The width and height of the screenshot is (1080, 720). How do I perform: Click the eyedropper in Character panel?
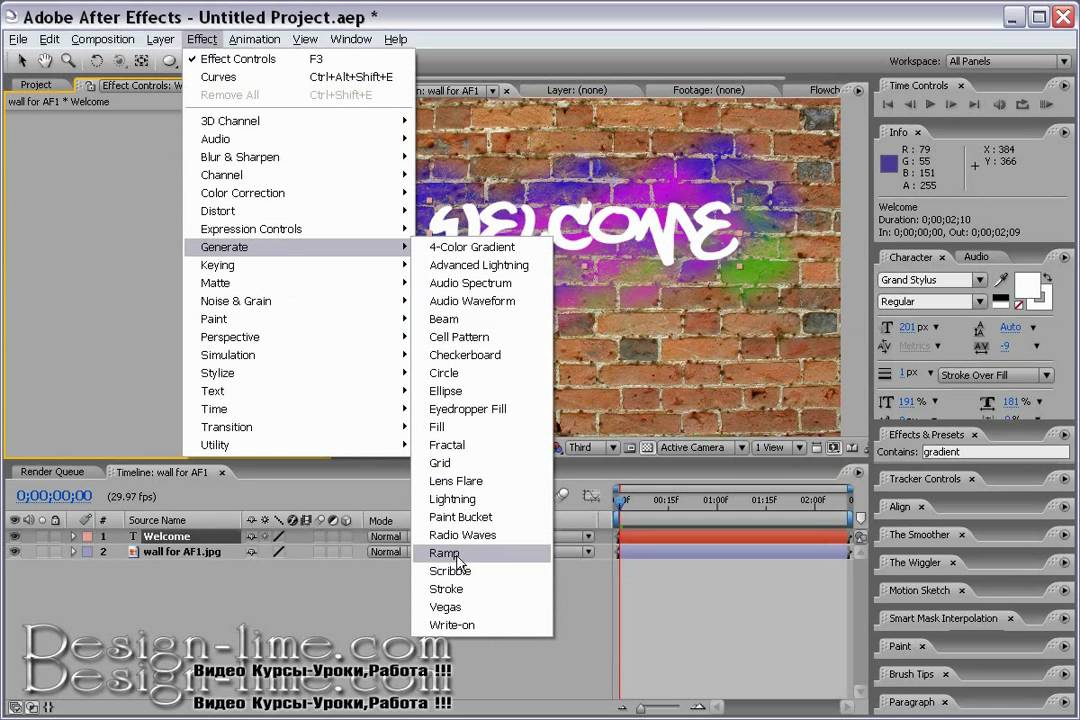[1001, 280]
